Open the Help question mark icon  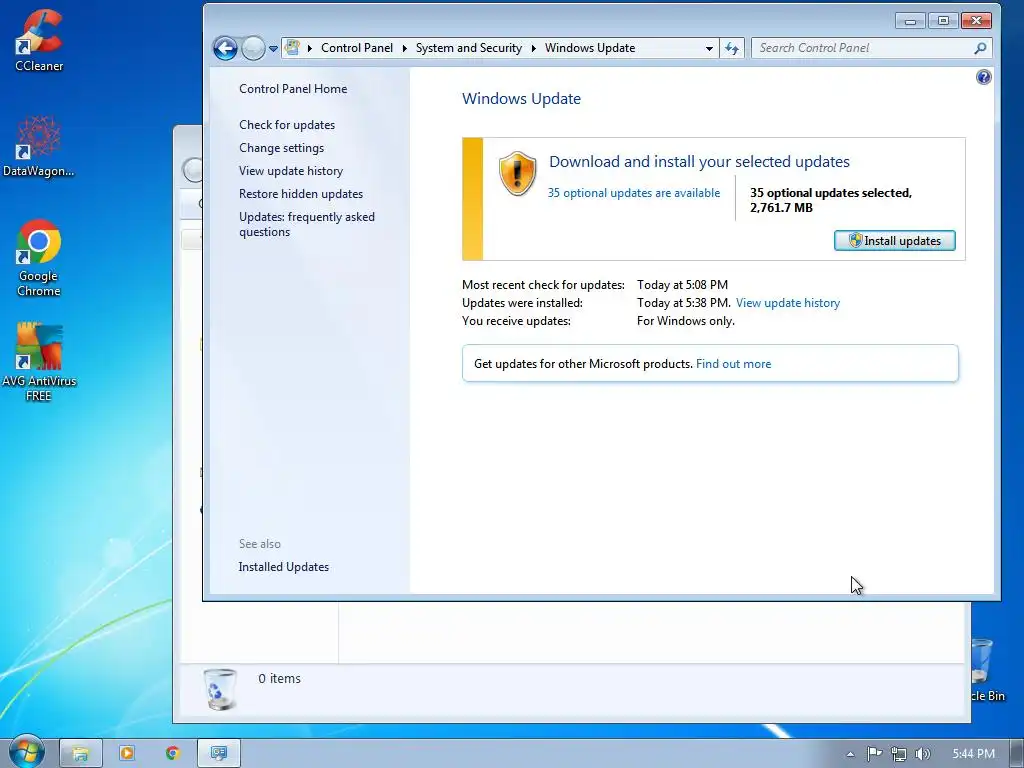pos(984,77)
